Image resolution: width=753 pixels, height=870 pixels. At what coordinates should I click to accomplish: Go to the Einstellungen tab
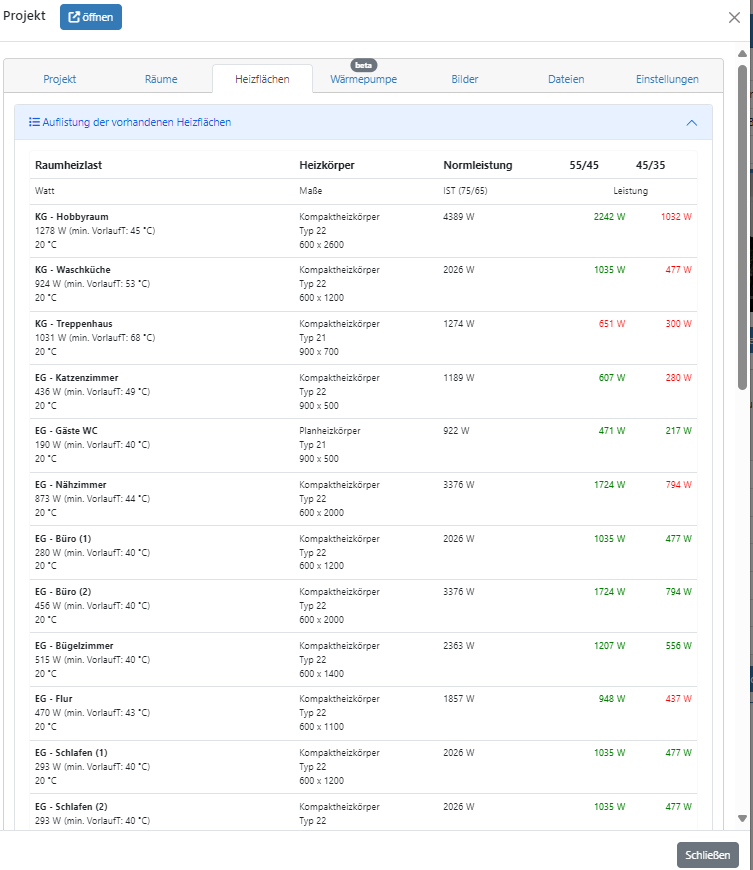click(x=667, y=79)
